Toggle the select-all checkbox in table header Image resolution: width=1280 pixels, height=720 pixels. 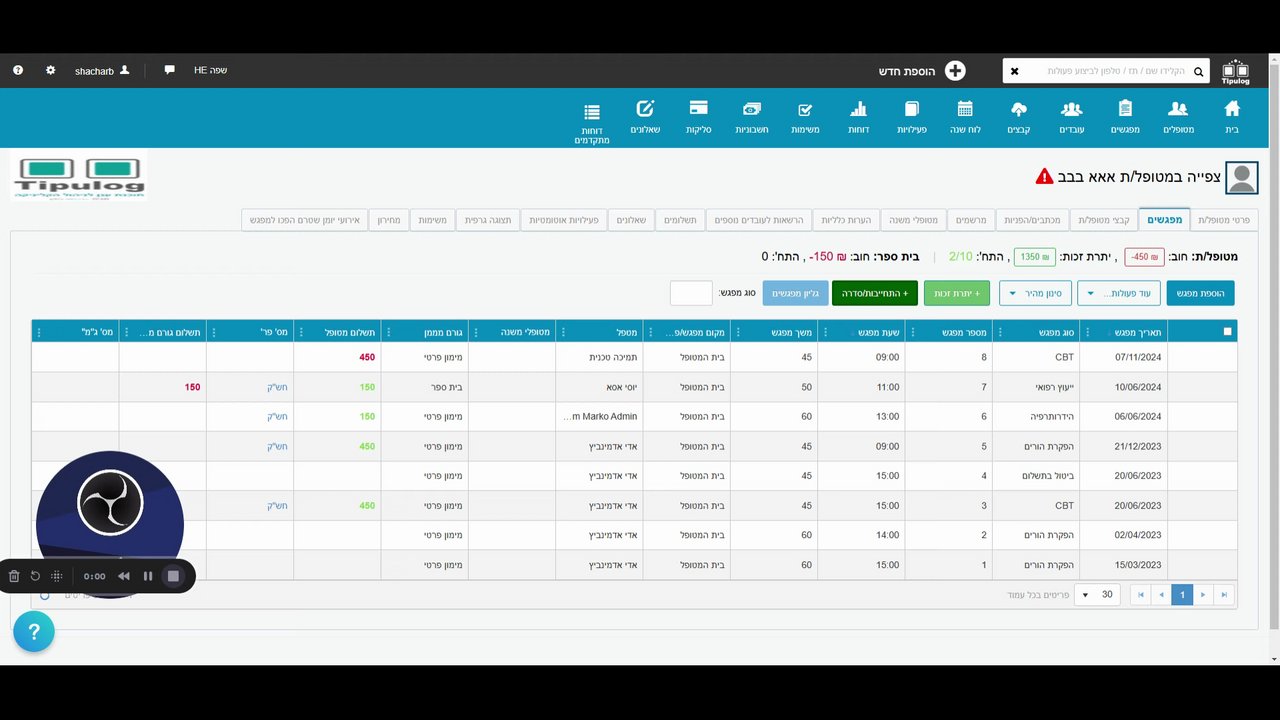pos(1228,332)
